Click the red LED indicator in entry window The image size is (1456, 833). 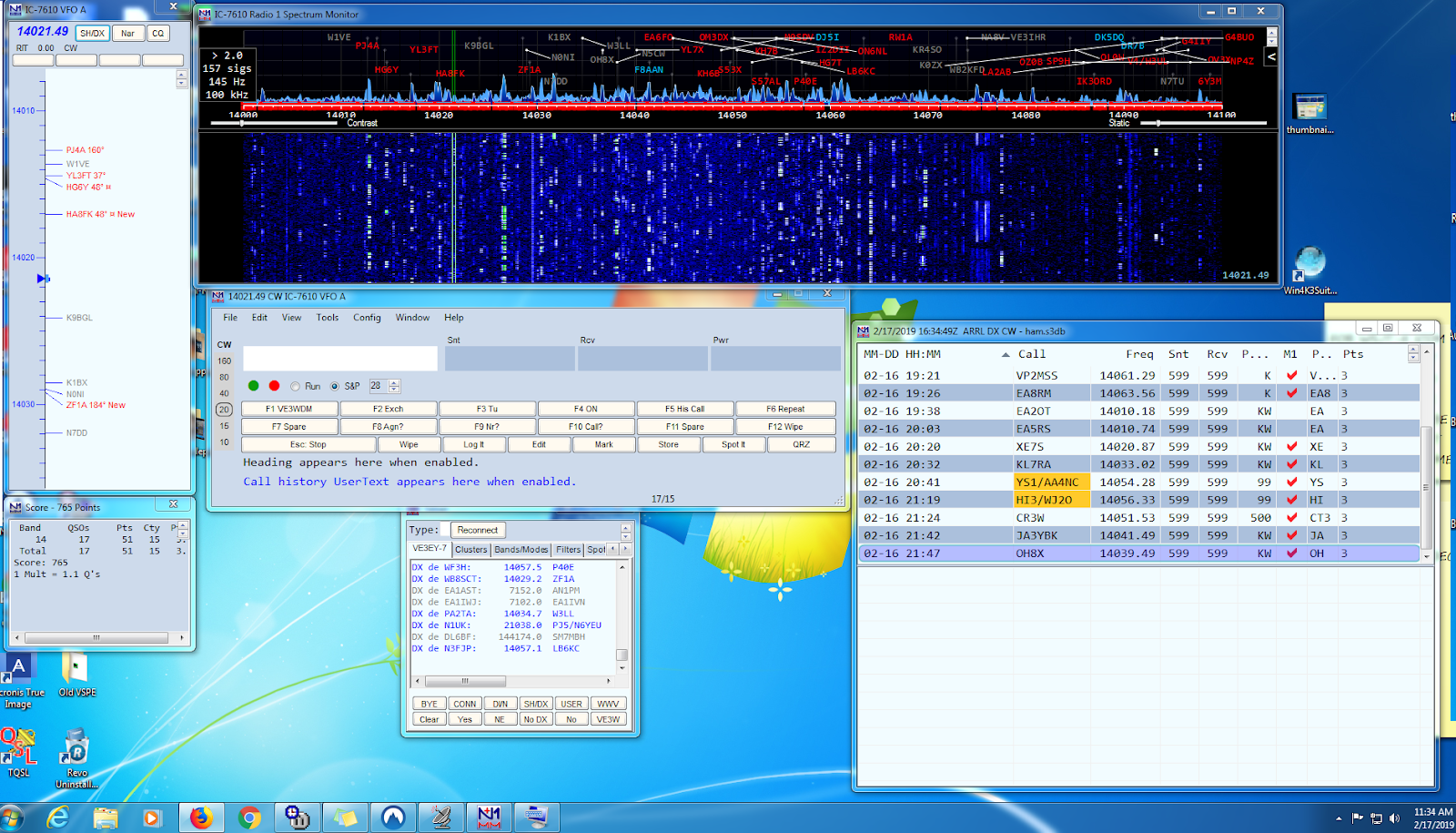tap(274, 386)
